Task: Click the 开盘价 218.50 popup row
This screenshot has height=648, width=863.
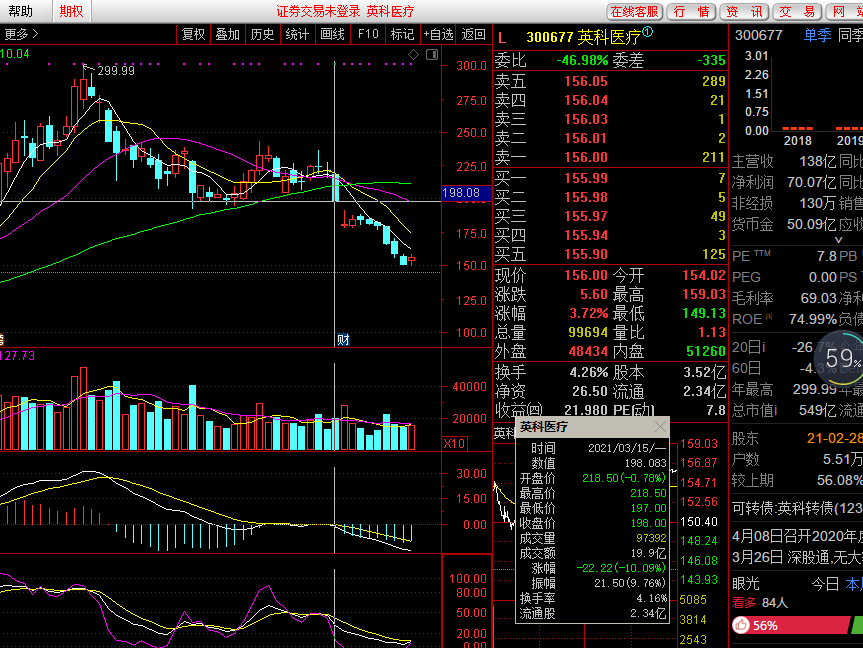Action: tap(593, 478)
